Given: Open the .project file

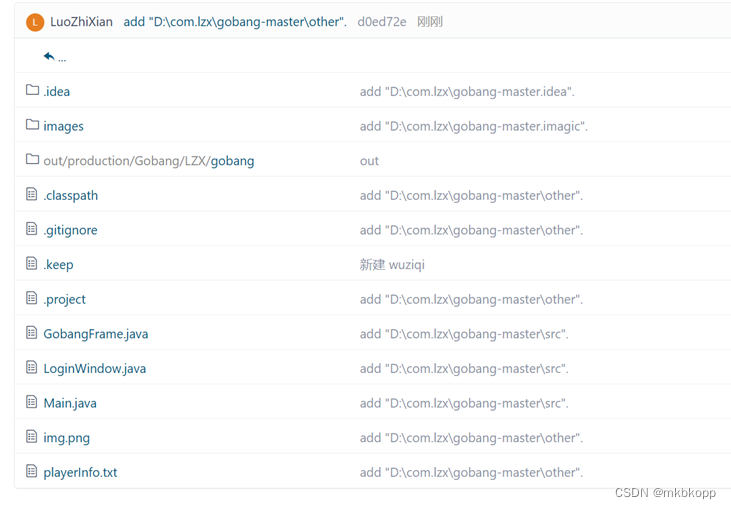Looking at the screenshot, I should [64, 299].
